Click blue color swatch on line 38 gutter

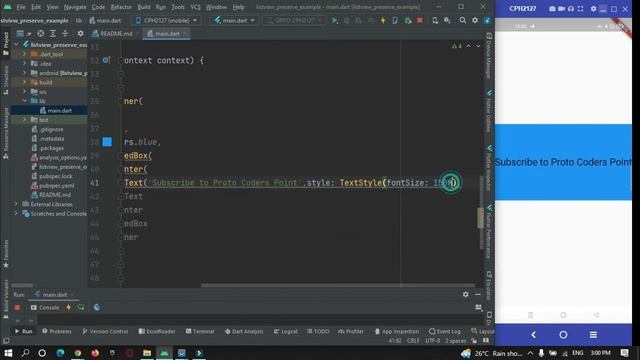(x=107, y=142)
